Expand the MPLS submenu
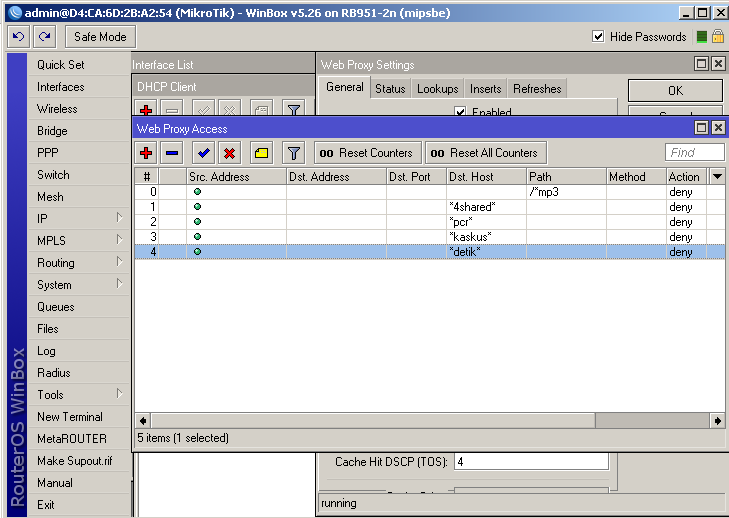 point(119,240)
